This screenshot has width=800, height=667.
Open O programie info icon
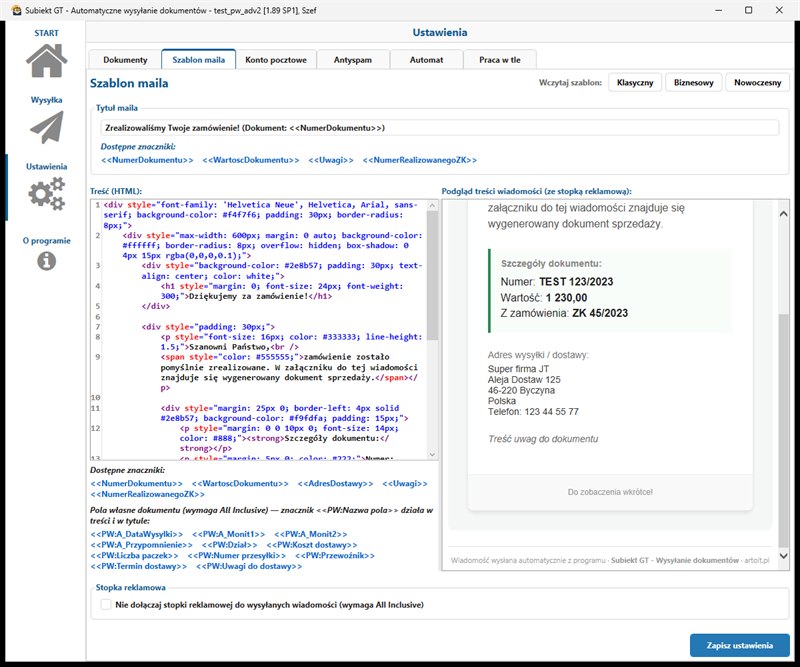[x=46, y=261]
